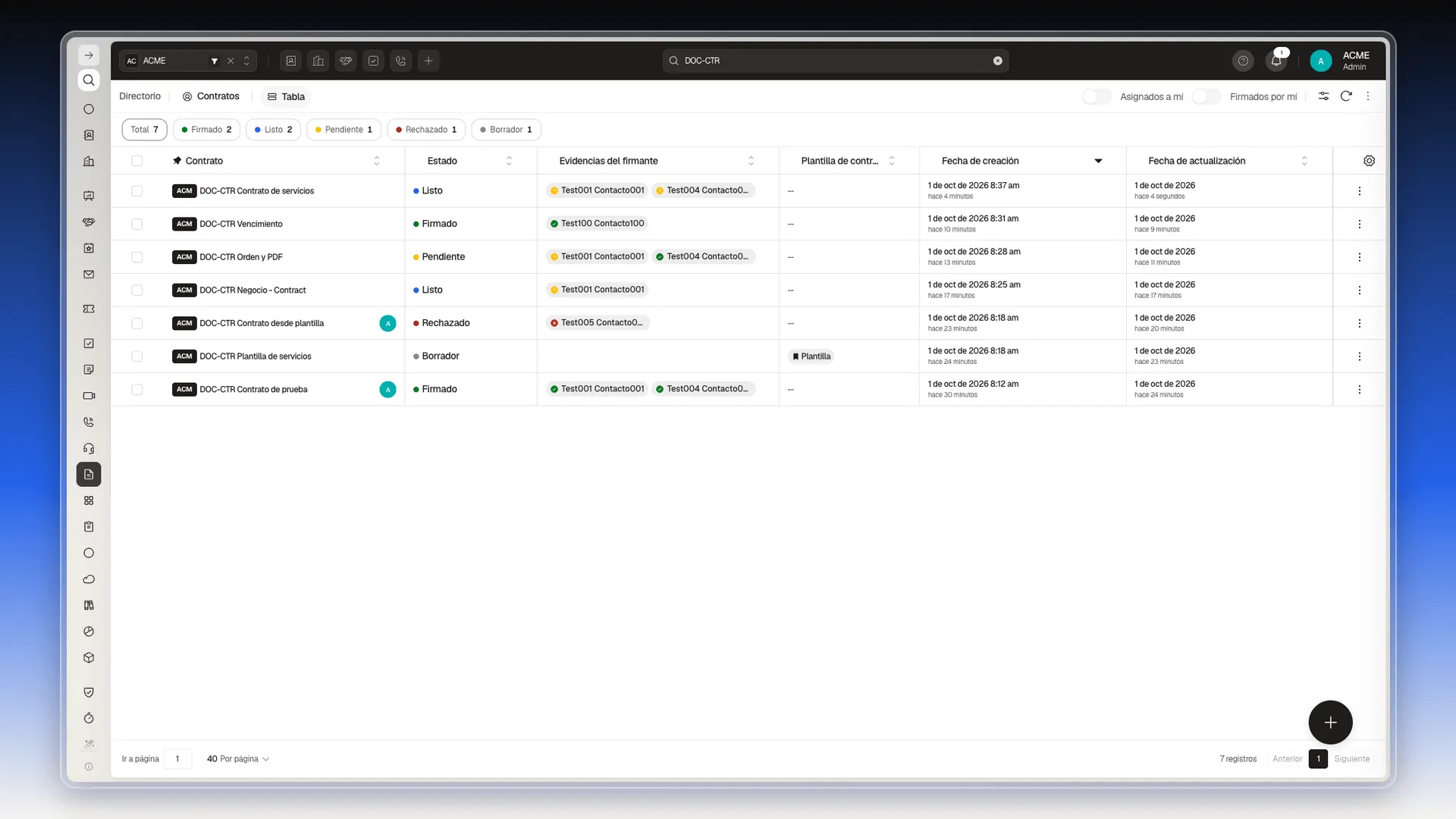Viewport: 1456px width, 819px height.
Task: Click the sidebar headset icon
Action: click(x=89, y=448)
